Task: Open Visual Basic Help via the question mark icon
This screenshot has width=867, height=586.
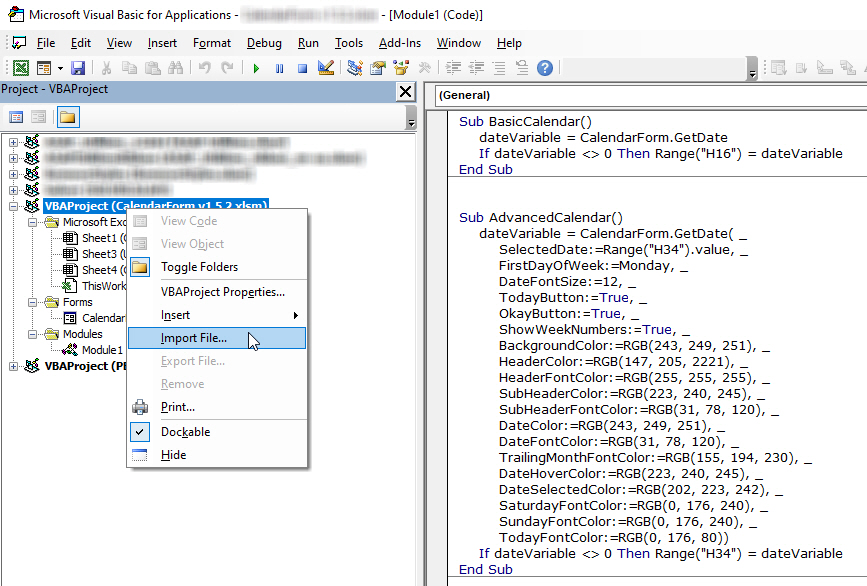Action: 545,68
